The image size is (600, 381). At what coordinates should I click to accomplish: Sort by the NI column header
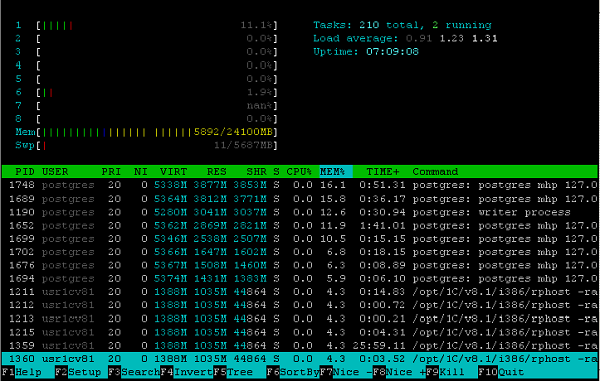(x=141, y=172)
